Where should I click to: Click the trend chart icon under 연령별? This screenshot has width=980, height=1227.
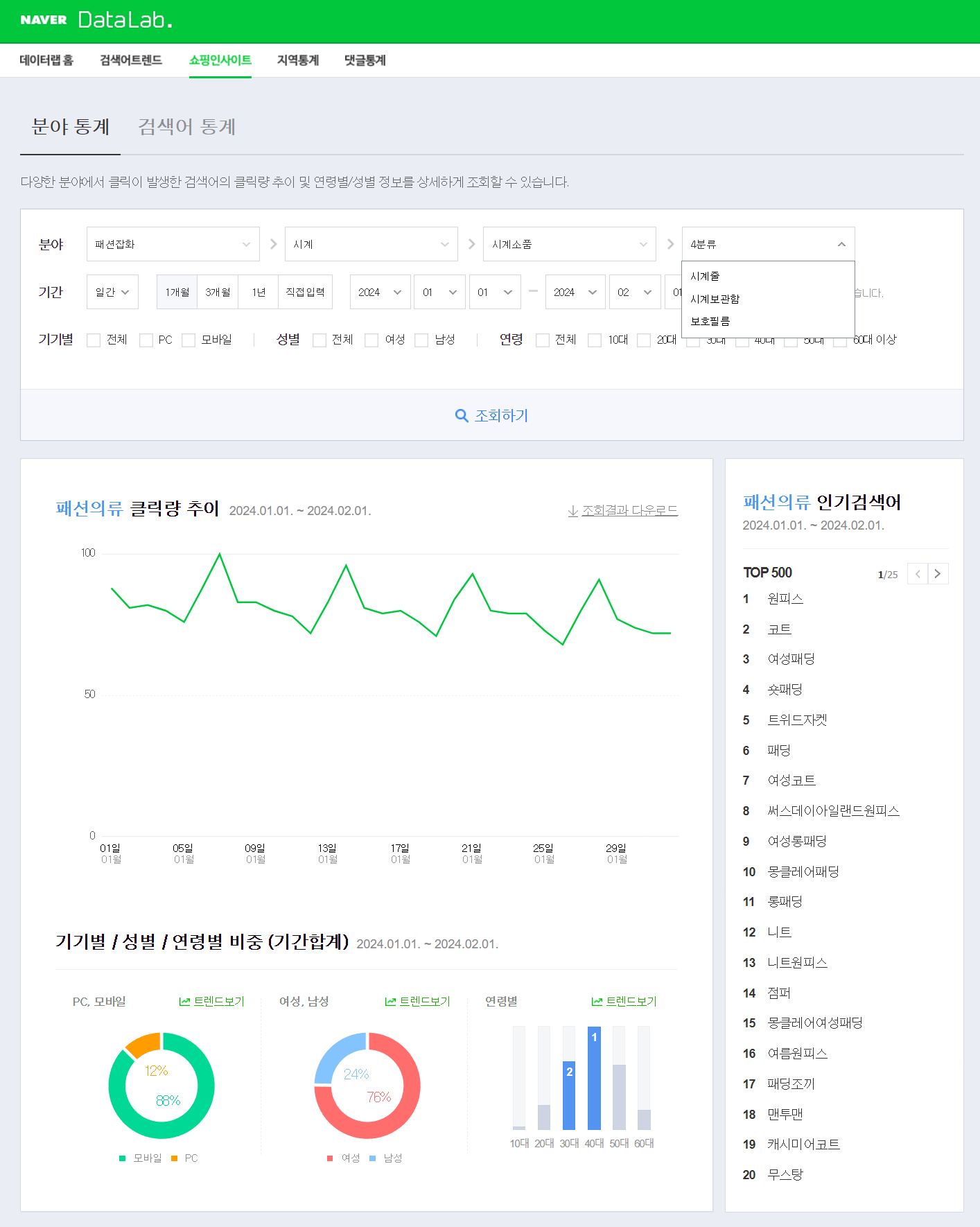click(x=597, y=1002)
